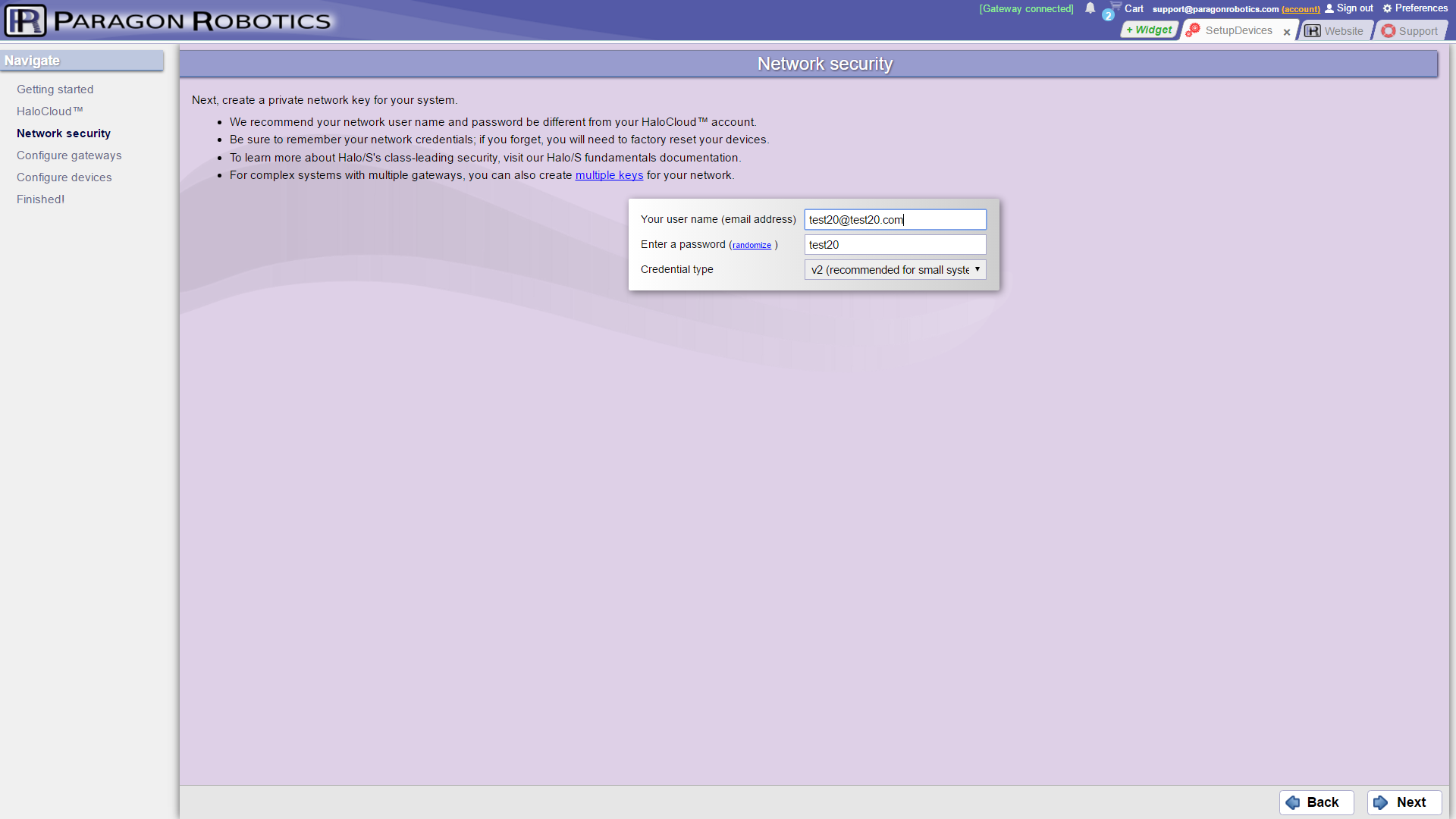Click the Next arrow icon

click(1381, 802)
